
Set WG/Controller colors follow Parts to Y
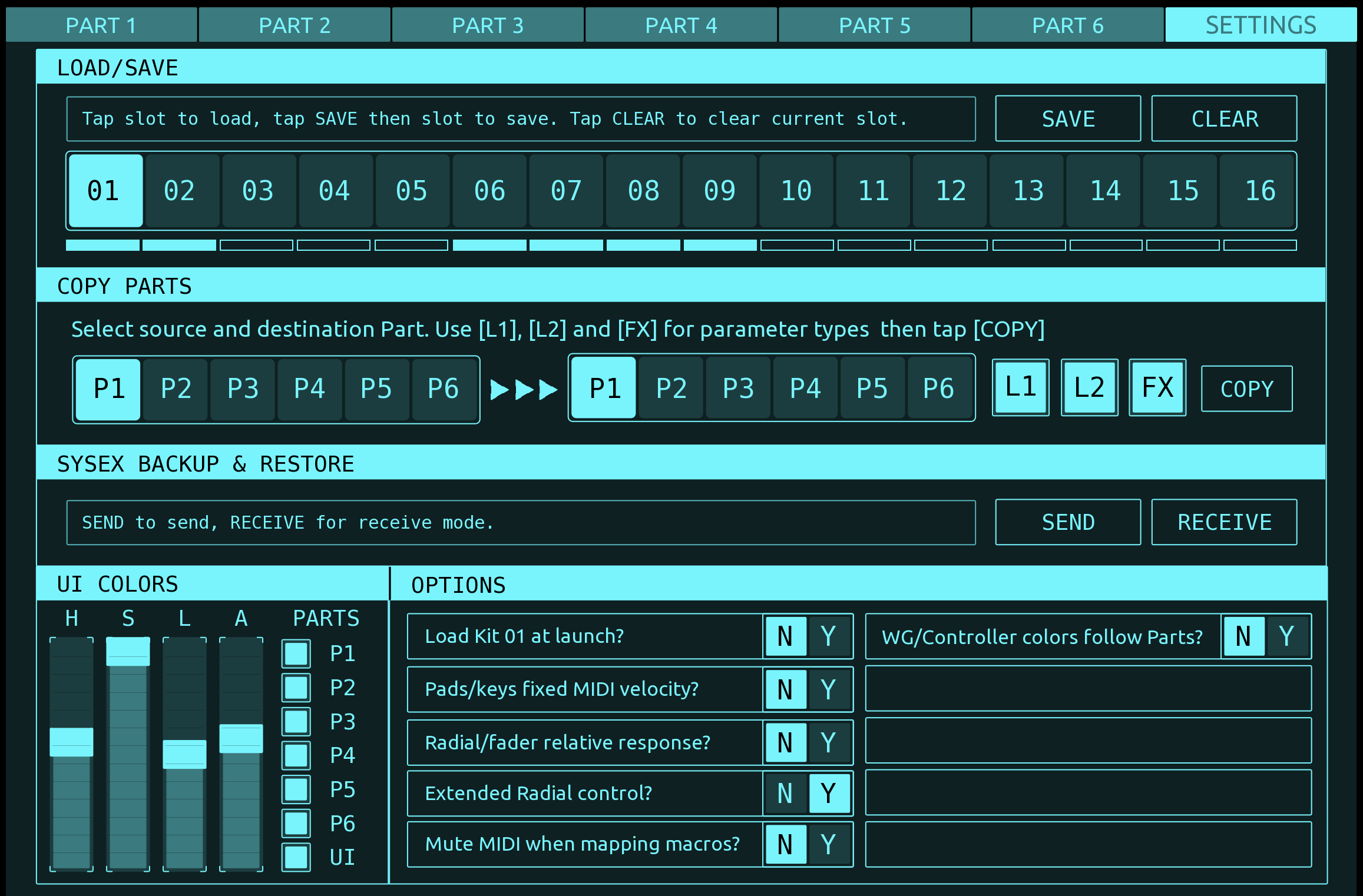(1288, 636)
